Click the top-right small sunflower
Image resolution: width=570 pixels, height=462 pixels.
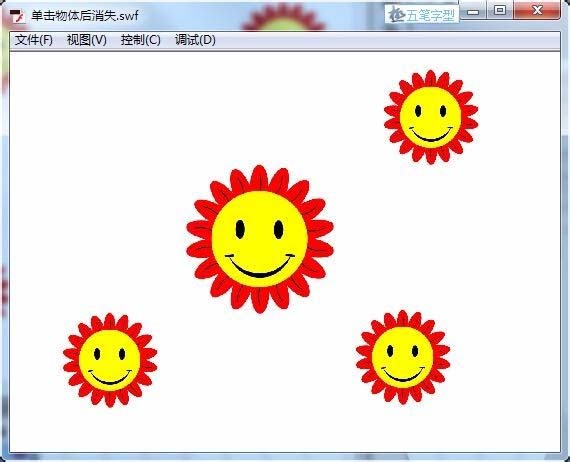431,117
